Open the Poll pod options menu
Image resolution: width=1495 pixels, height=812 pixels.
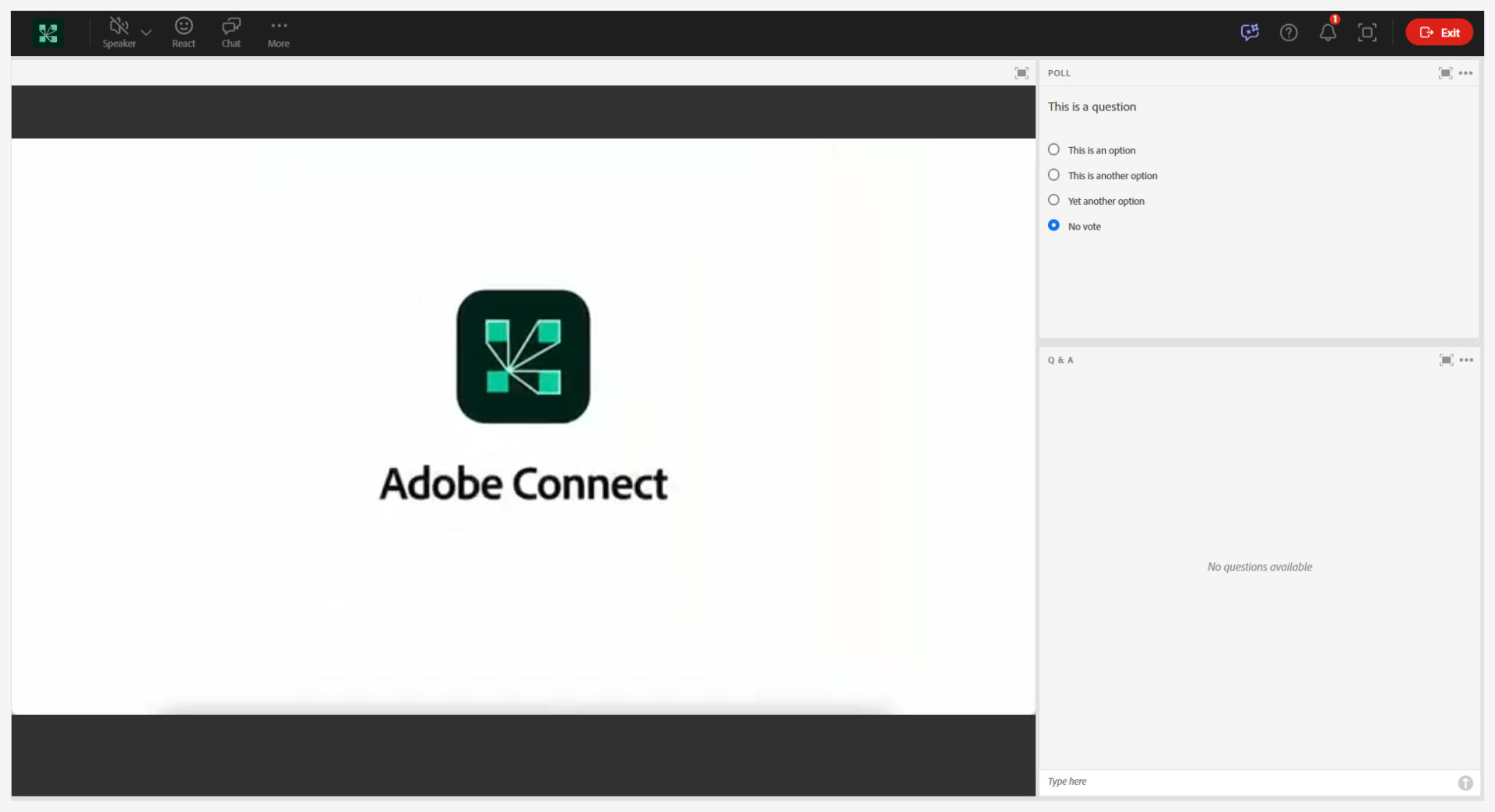point(1466,73)
